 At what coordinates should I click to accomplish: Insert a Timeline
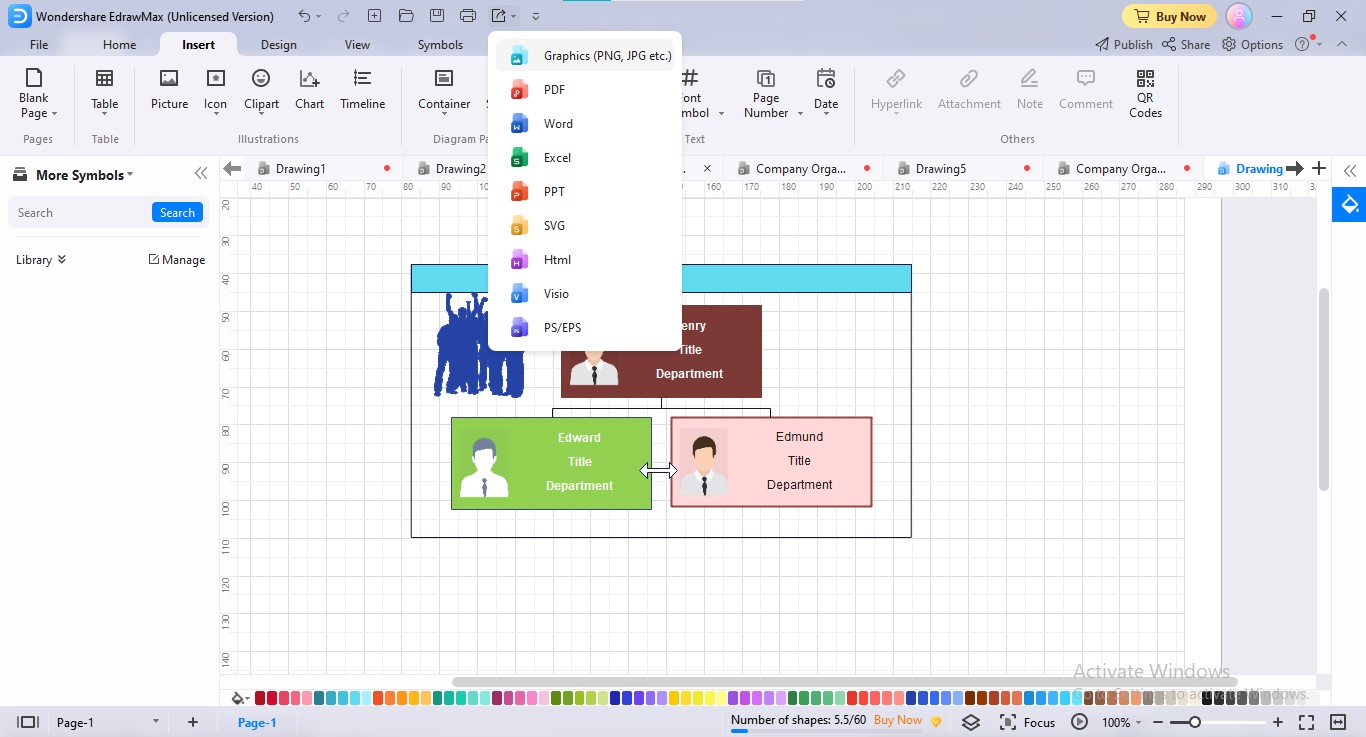click(x=362, y=90)
